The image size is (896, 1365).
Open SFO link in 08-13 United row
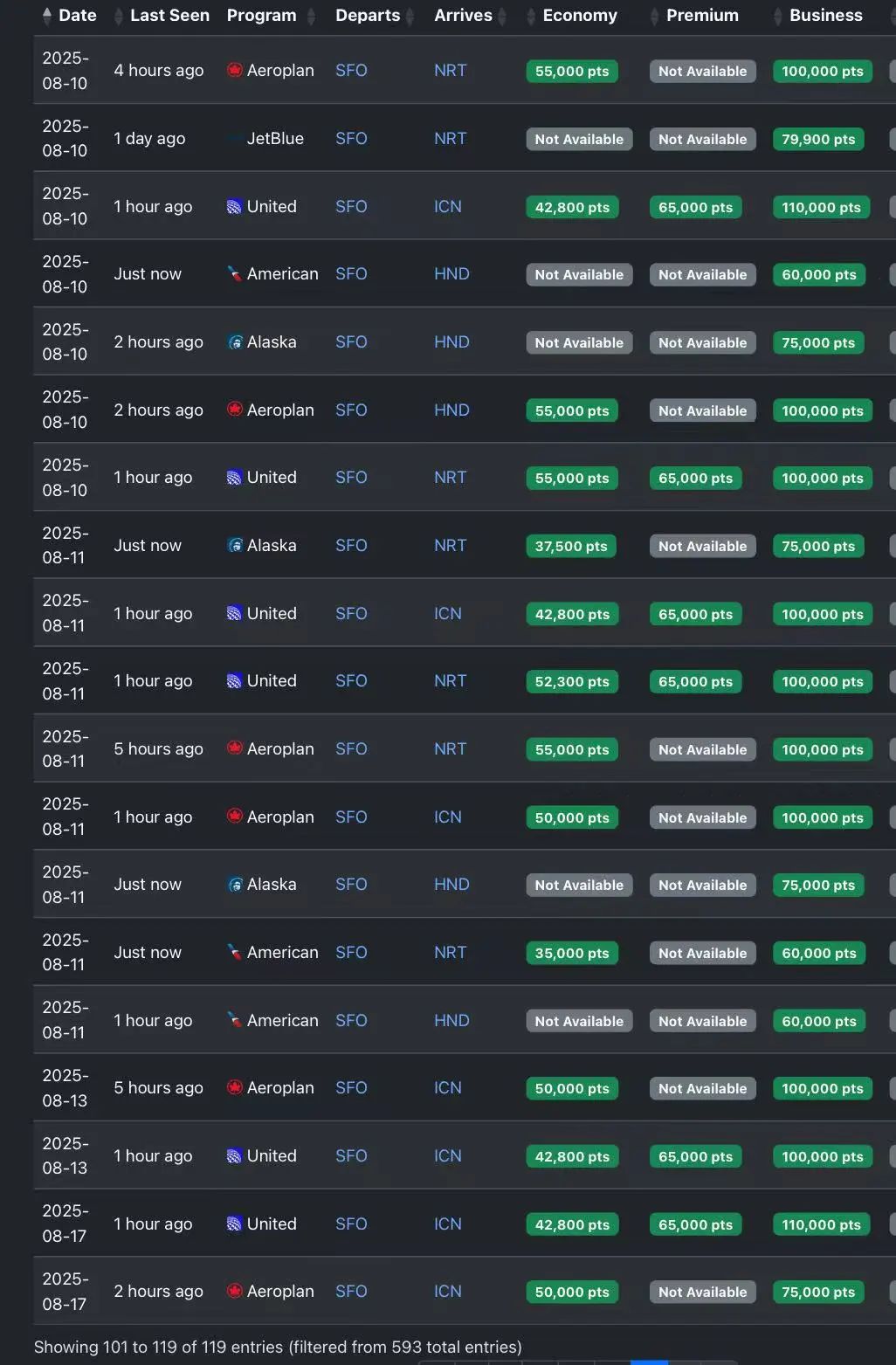(x=351, y=1156)
